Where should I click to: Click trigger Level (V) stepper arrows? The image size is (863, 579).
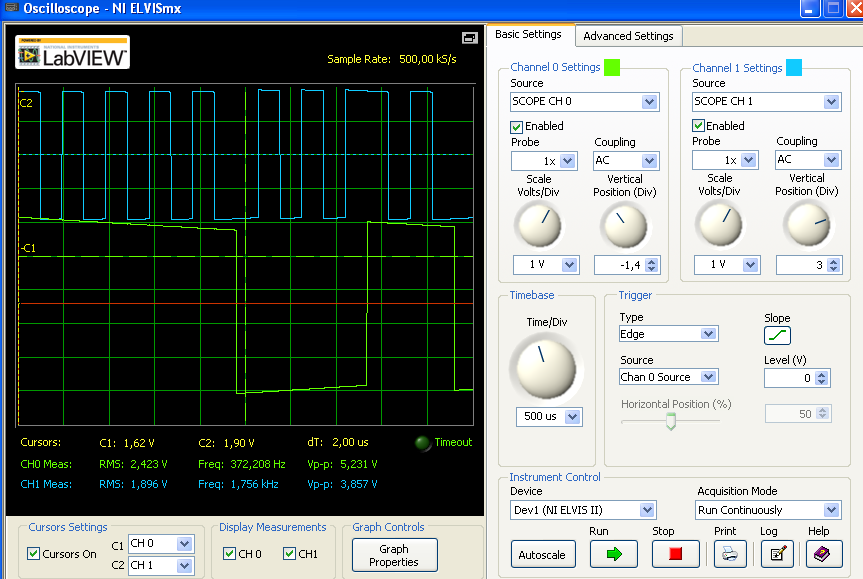click(822, 378)
